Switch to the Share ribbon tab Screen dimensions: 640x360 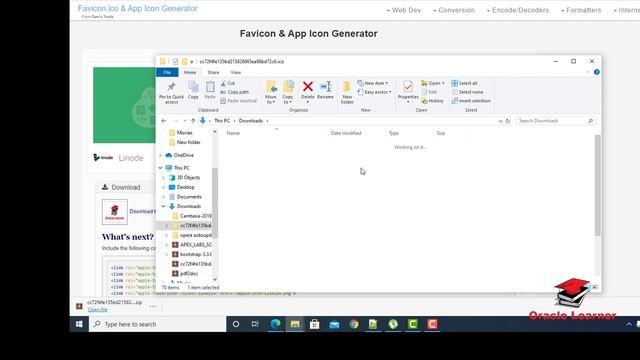(213, 72)
